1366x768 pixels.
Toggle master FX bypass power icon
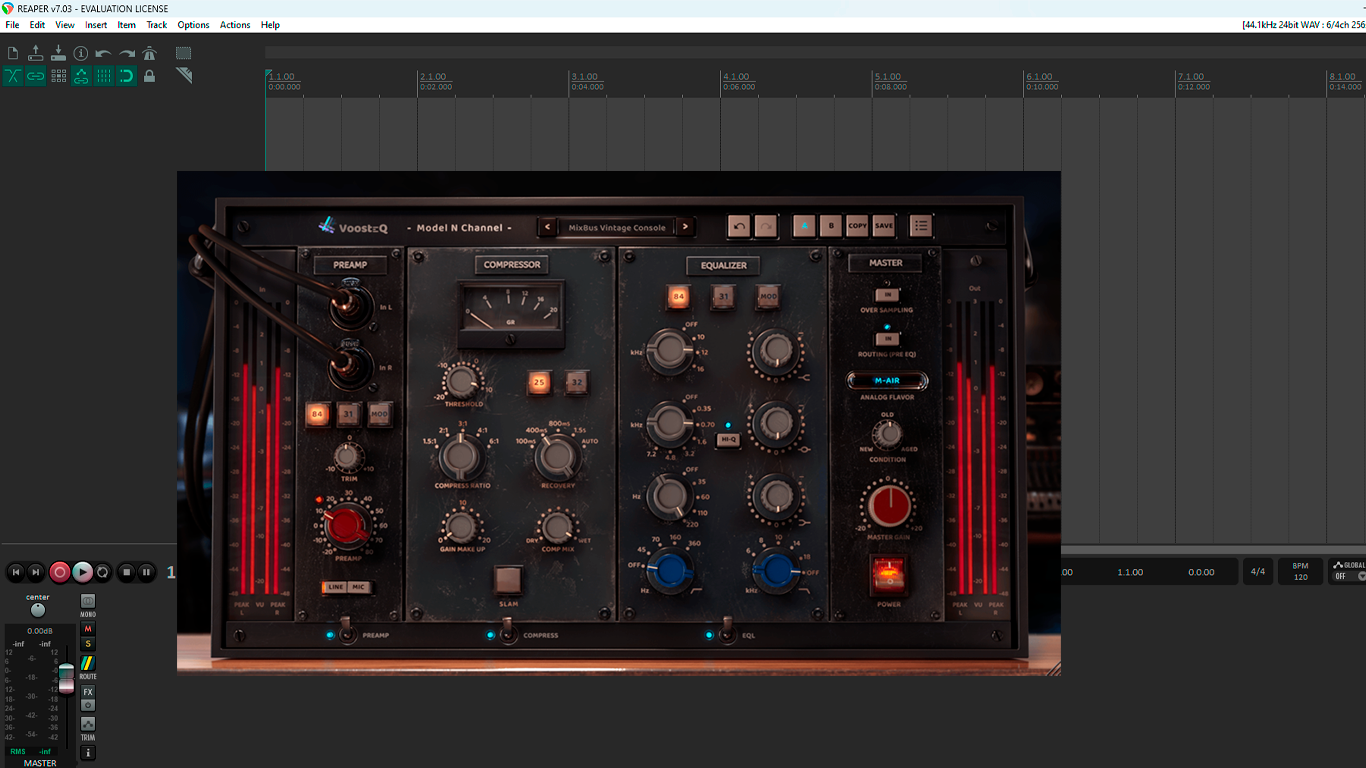[88, 705]
